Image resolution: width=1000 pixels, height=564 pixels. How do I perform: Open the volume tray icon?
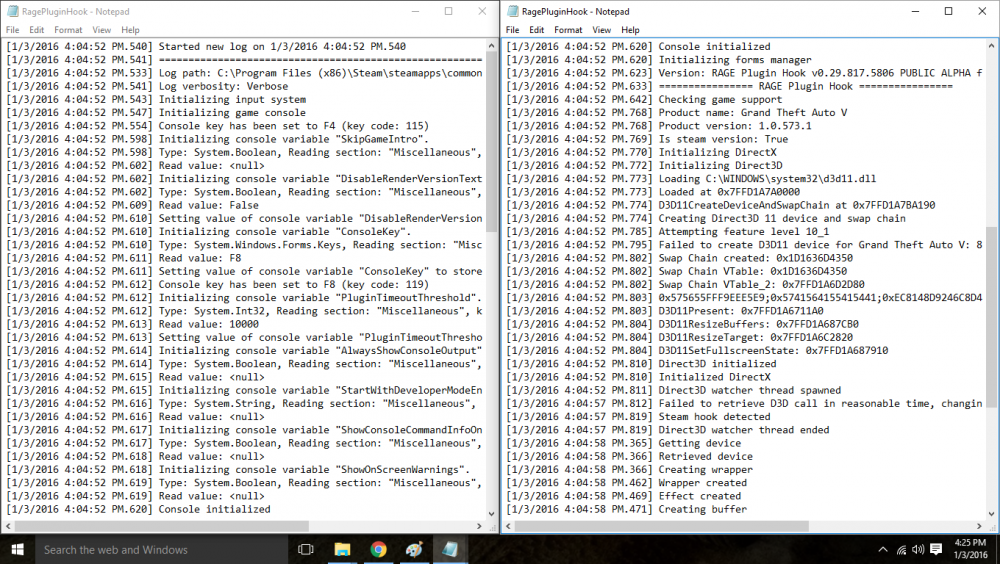[x=918, y=549]
